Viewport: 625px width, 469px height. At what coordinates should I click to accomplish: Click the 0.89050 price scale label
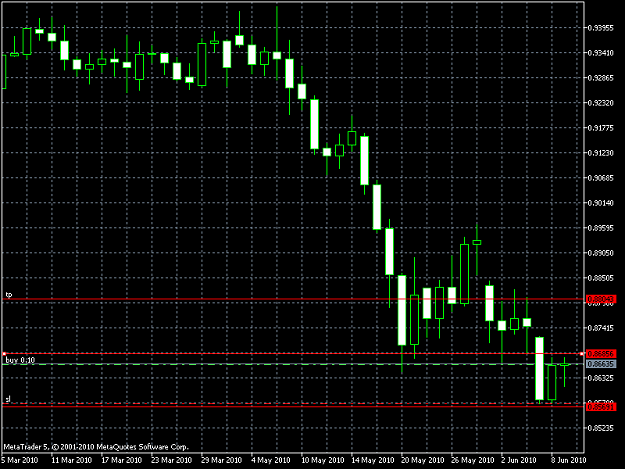pos(601,253)
